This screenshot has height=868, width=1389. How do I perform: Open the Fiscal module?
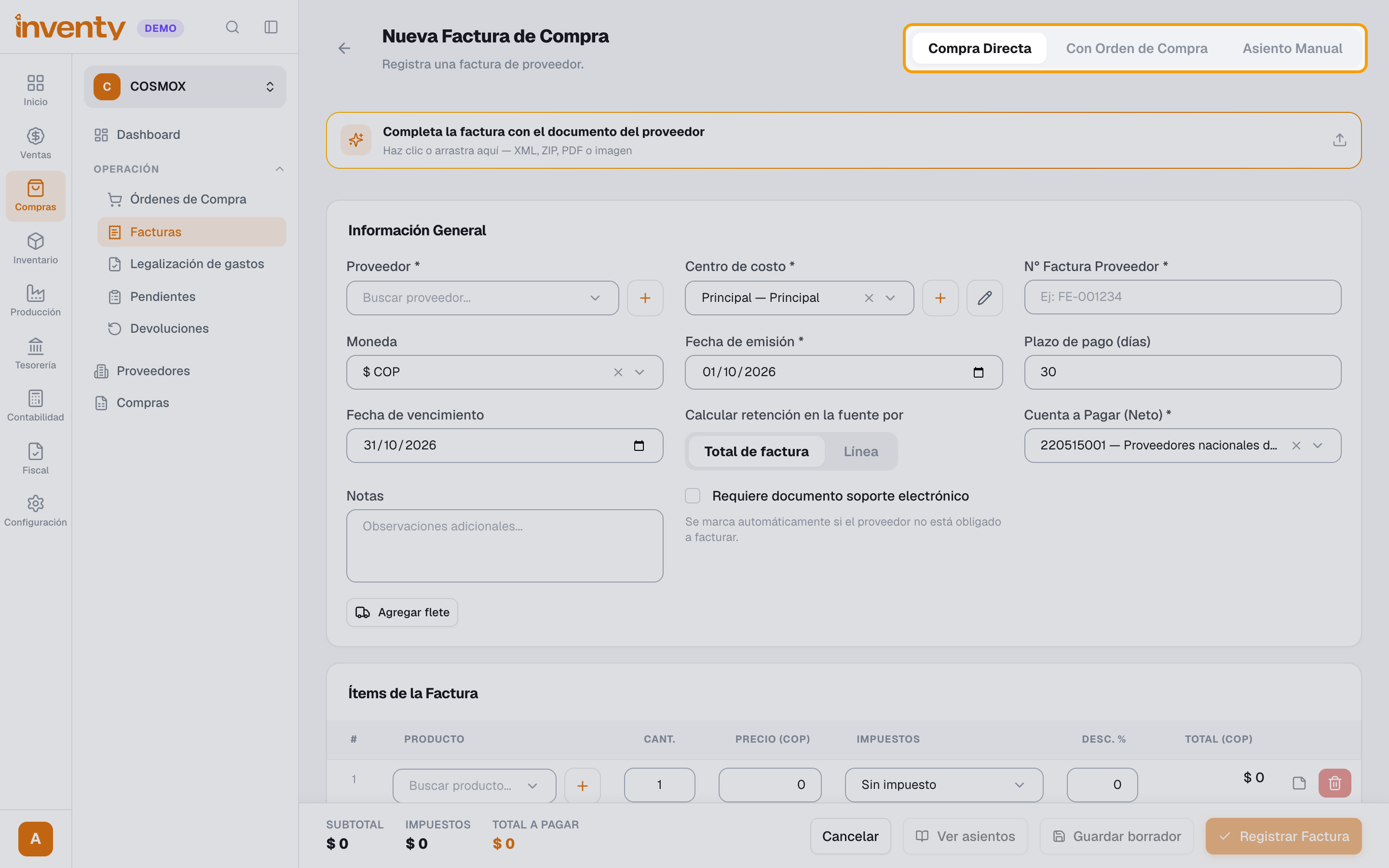(x=36, y=459)
